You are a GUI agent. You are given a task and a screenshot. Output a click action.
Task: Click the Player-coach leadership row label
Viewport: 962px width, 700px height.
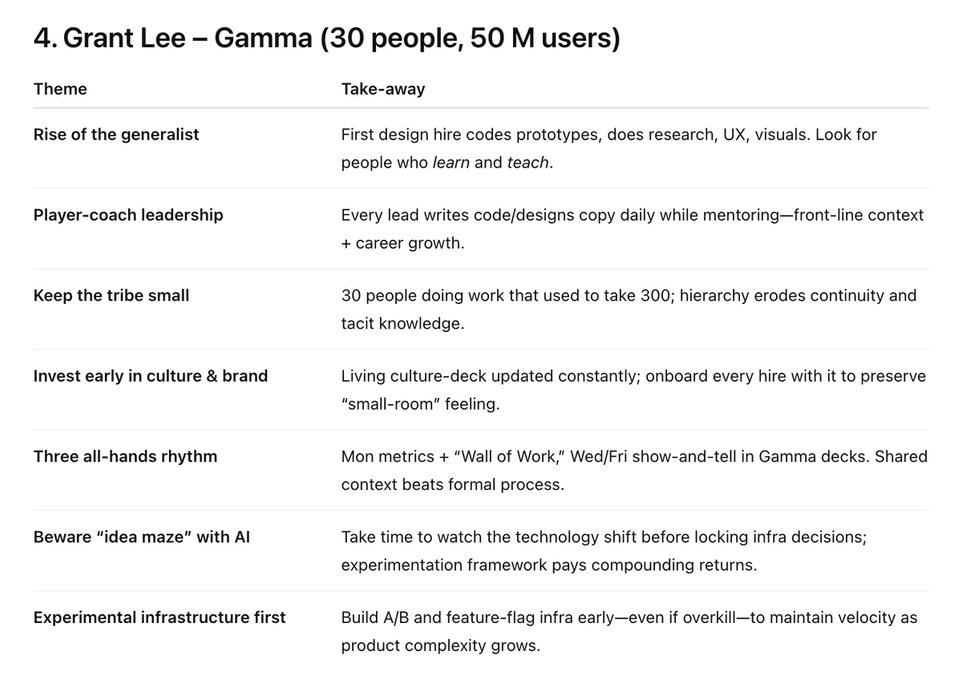click(128, 215)
